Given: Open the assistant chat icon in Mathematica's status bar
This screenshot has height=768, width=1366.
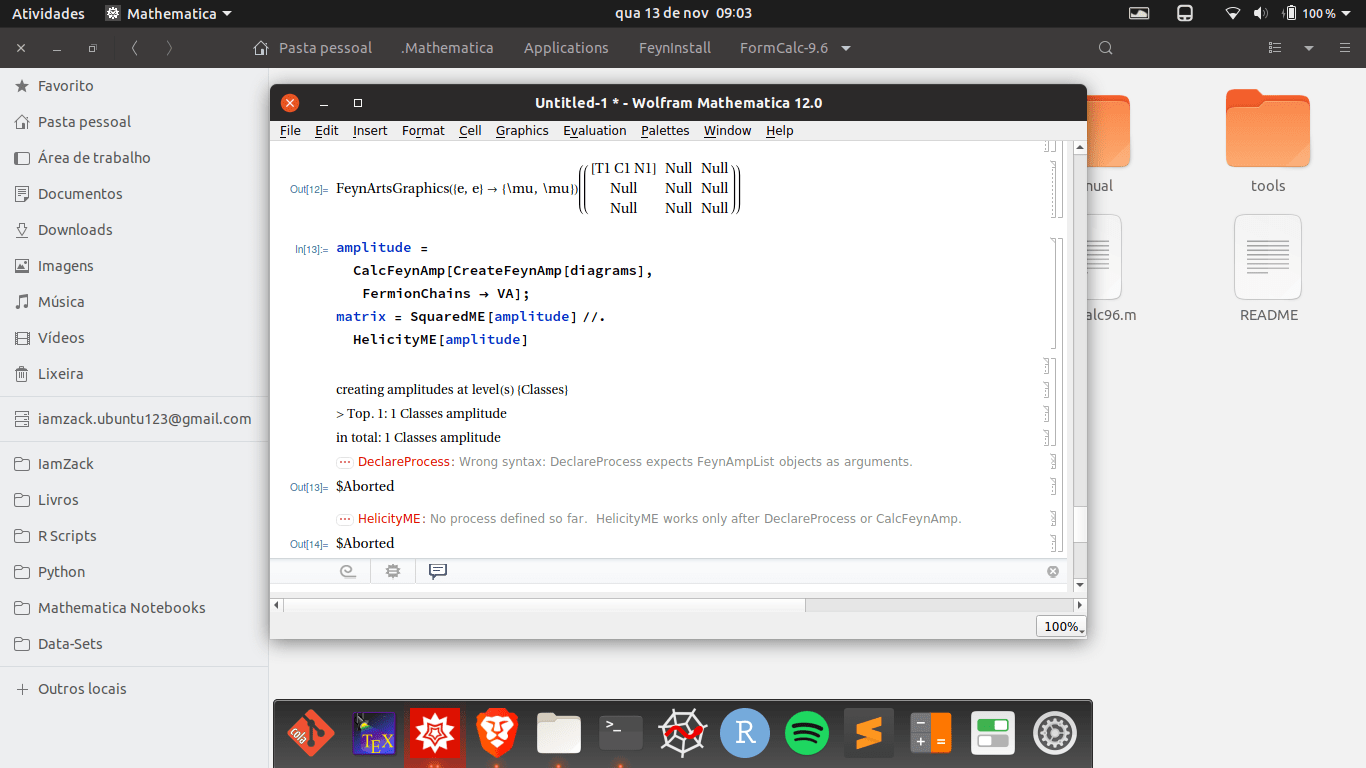Looking at the screenshot, I should pyautogui.click(x=437, y=571).
